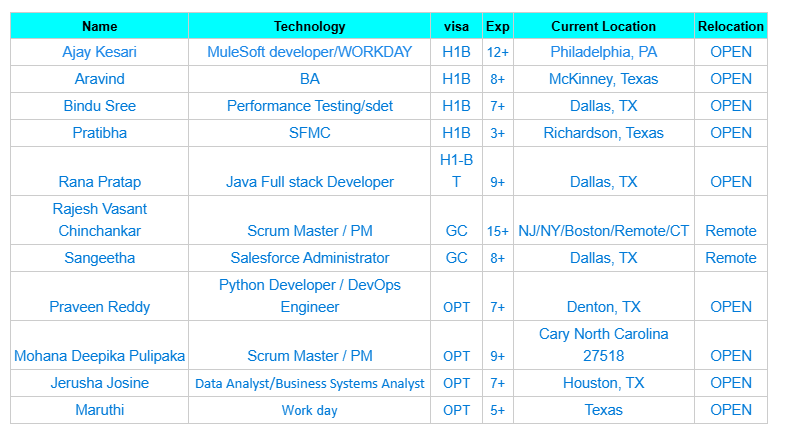Click the Sangeetha name link
This screenshot has width=796, height=443.
99,258
